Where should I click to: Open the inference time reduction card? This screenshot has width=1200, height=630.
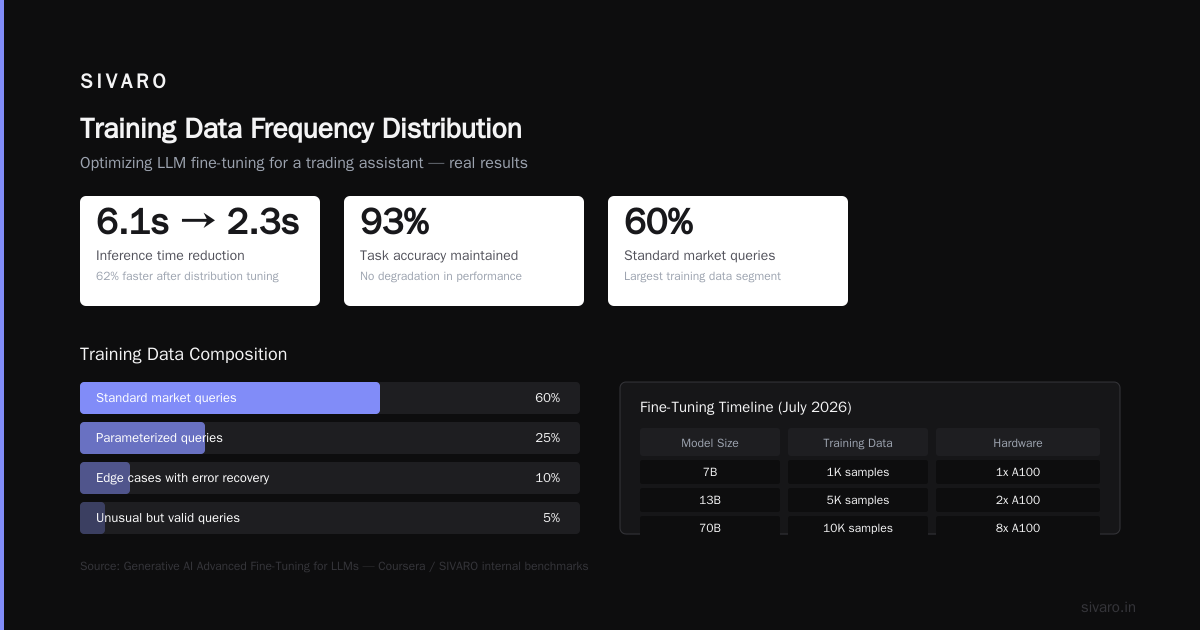pos(200,251)
